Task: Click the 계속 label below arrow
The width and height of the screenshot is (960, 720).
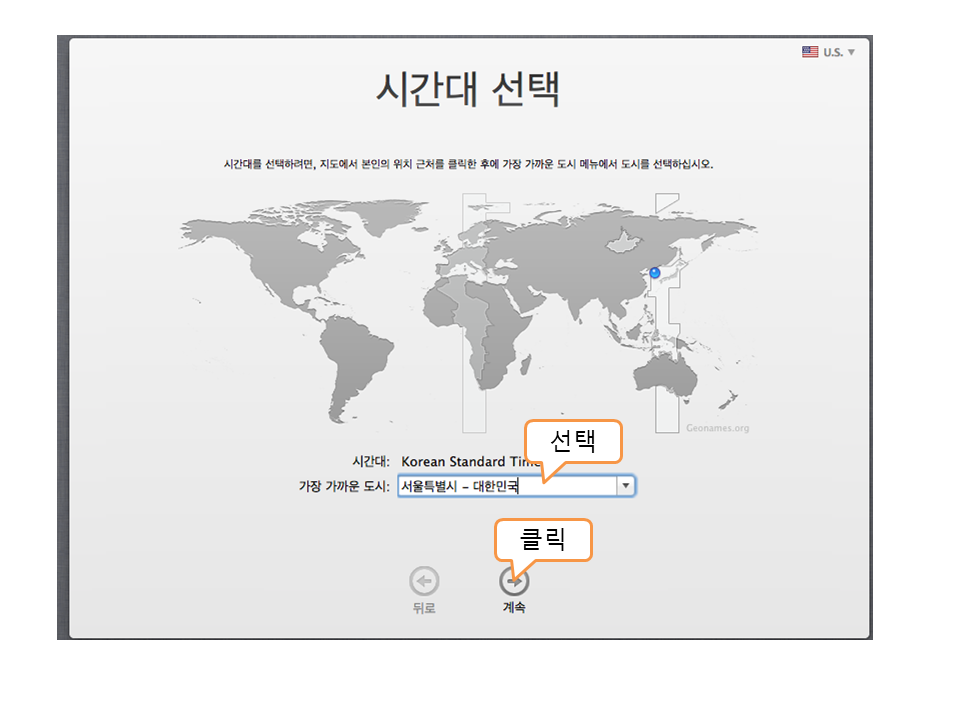Action: click(514, 608)
